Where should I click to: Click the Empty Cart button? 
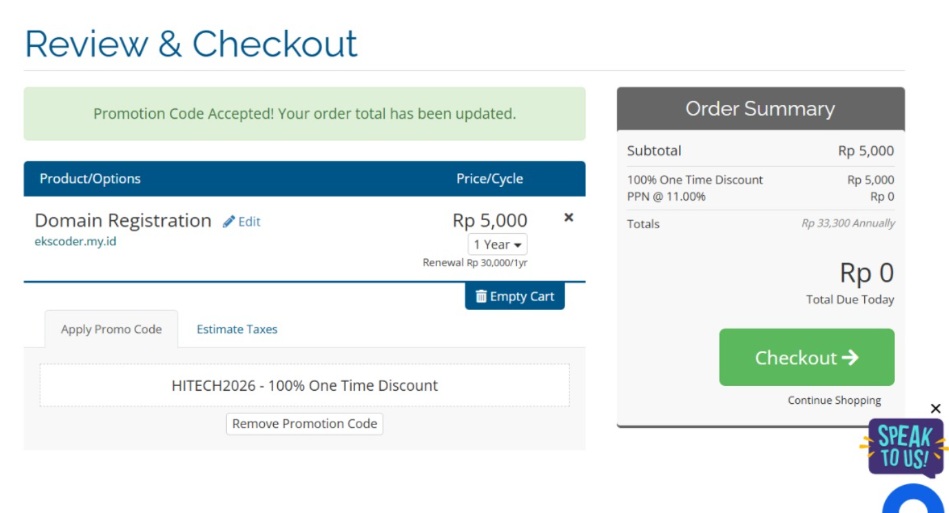514,296
